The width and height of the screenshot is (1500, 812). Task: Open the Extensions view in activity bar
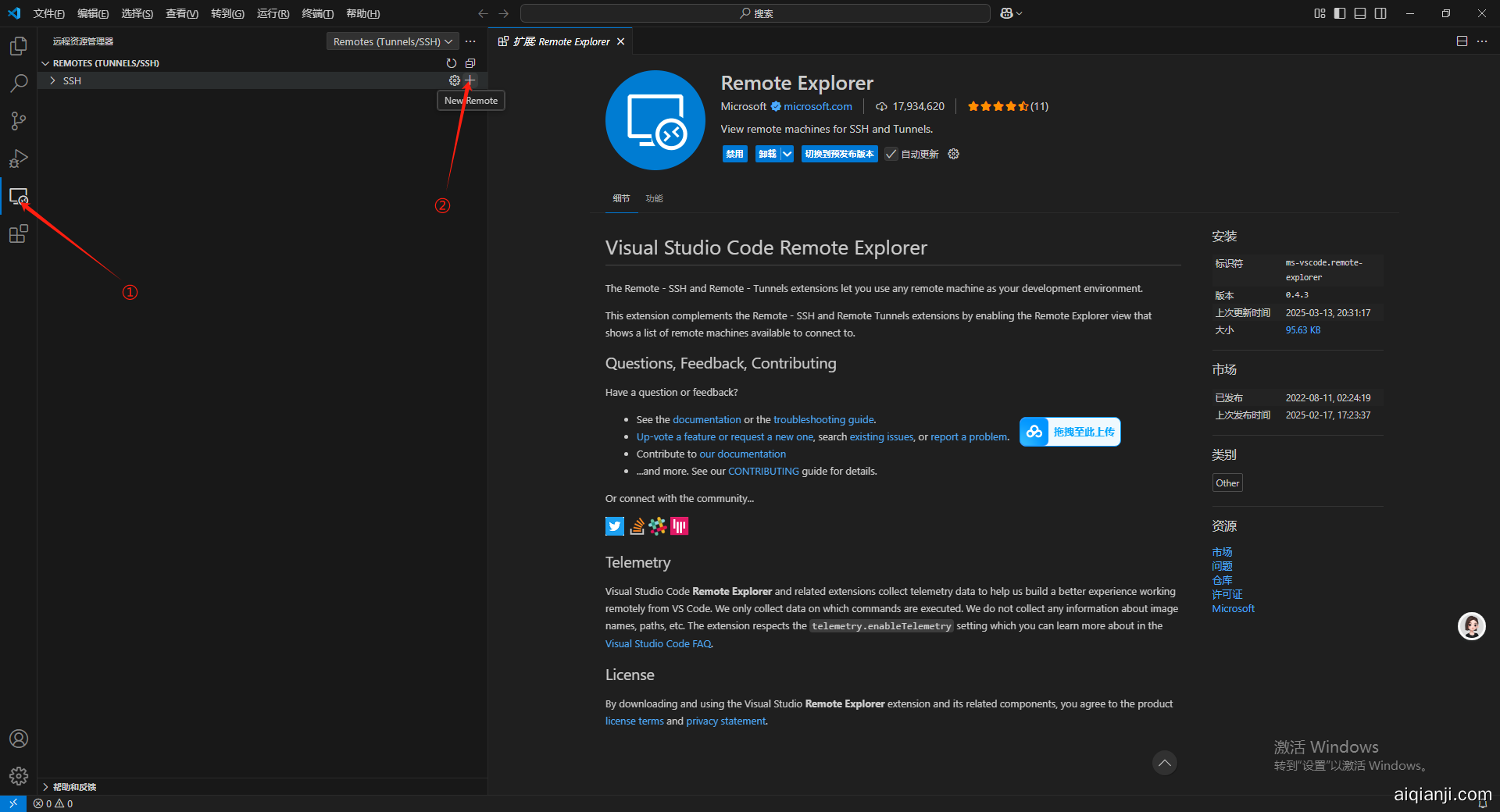tap(18, 233)
